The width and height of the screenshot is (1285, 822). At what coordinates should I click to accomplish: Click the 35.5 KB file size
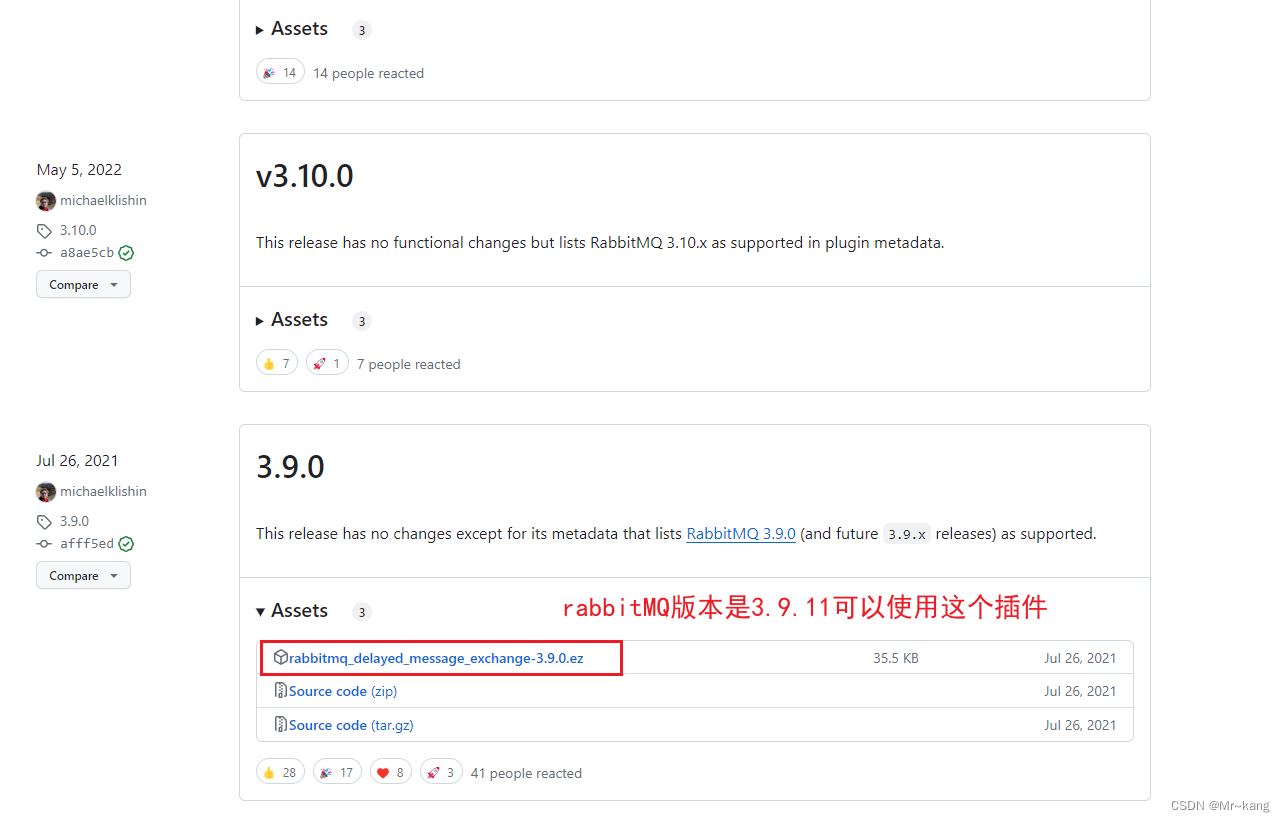tap(896, 658)
